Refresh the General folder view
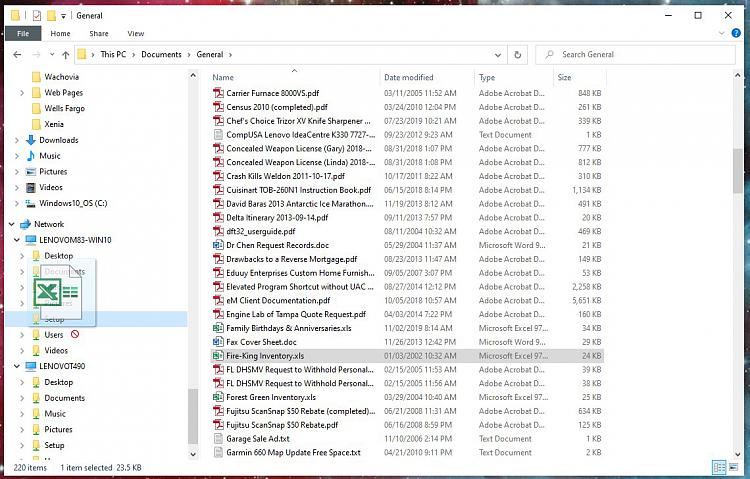Viewport: 750px width, 479px height. pos(517,55)
